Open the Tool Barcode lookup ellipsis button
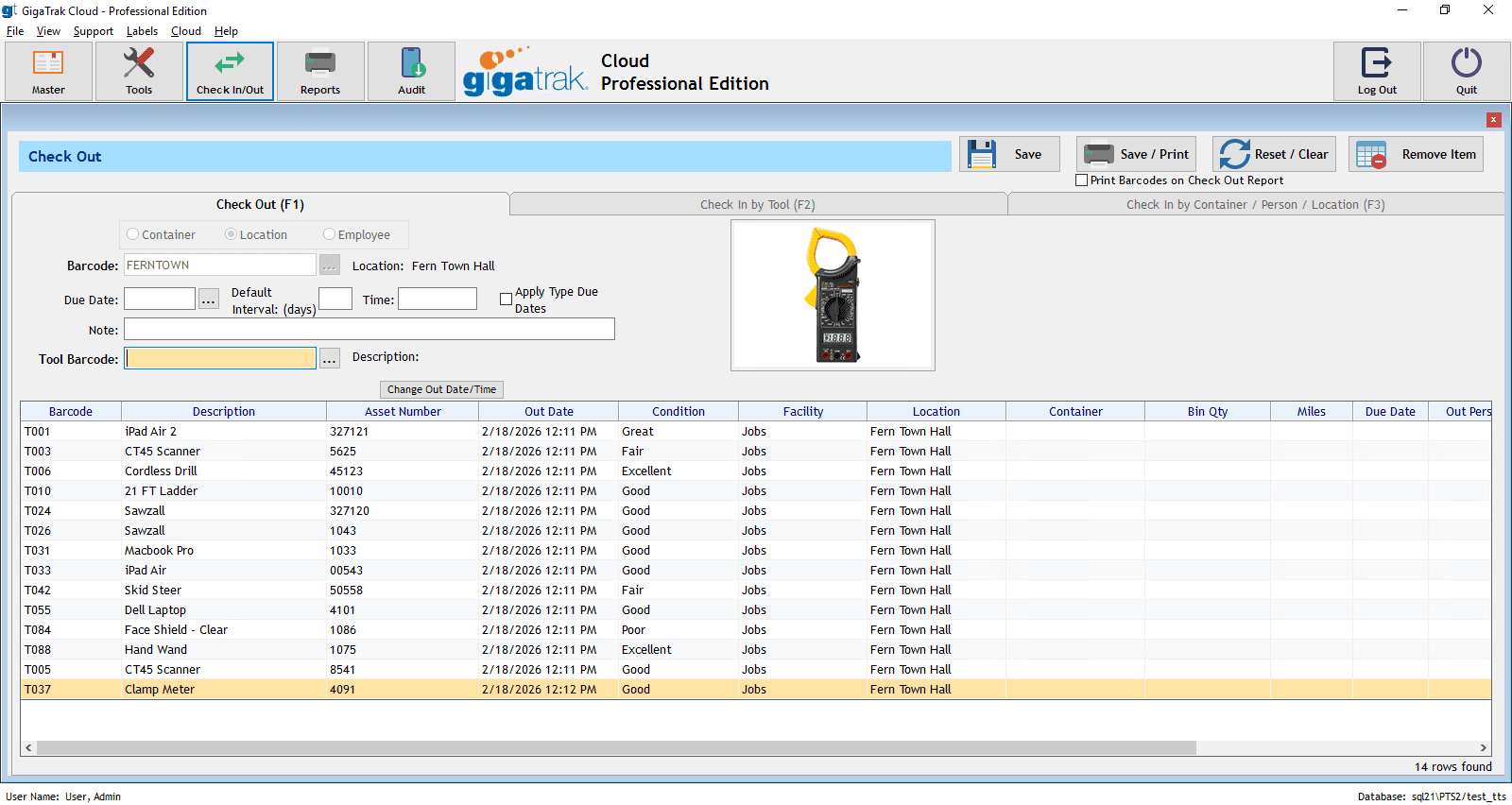 (x=329, y=359)
